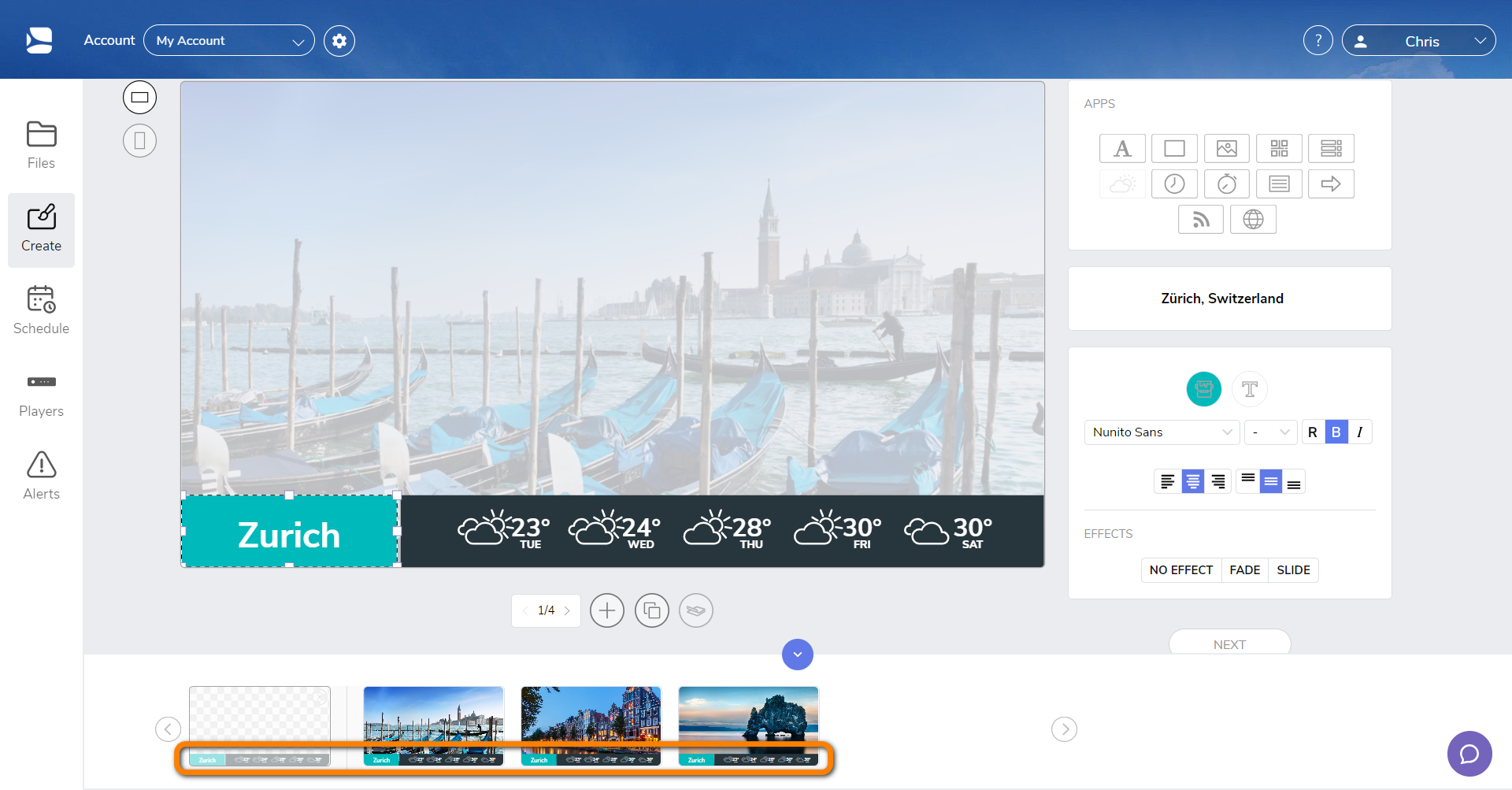Select the Countdown timer app

pyautogui.click(x=1226, y=184)
